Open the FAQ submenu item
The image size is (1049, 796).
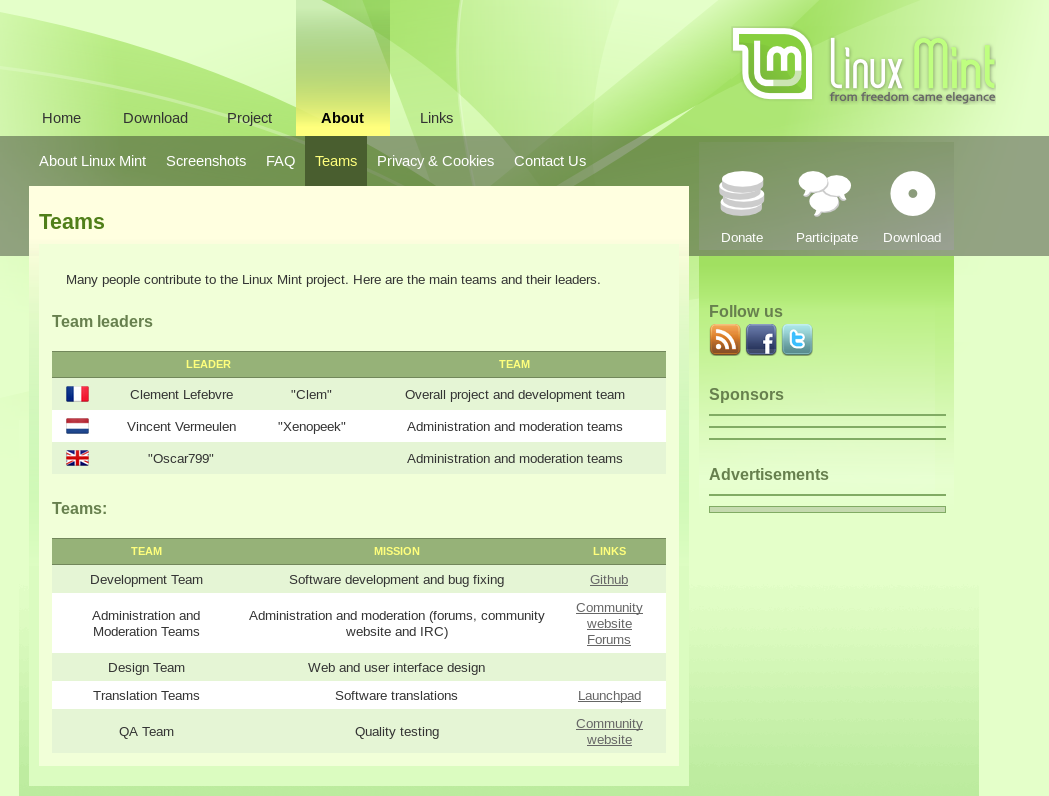(x=280, y=161)
